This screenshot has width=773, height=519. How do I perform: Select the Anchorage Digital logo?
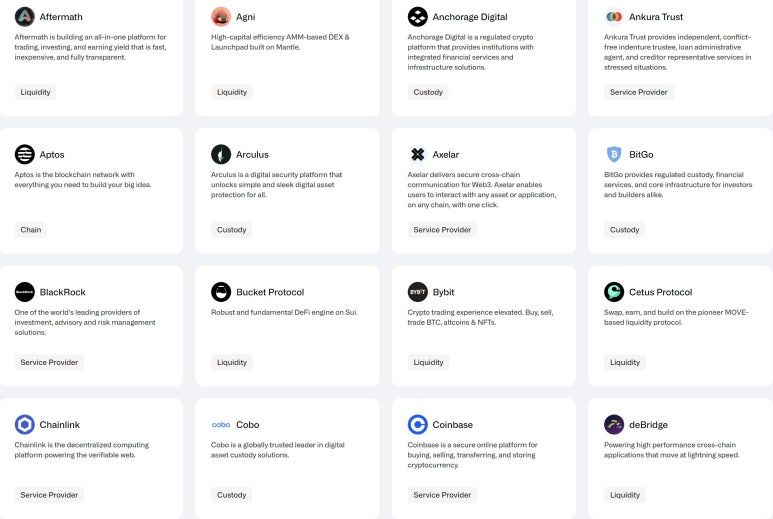point(418,17)
